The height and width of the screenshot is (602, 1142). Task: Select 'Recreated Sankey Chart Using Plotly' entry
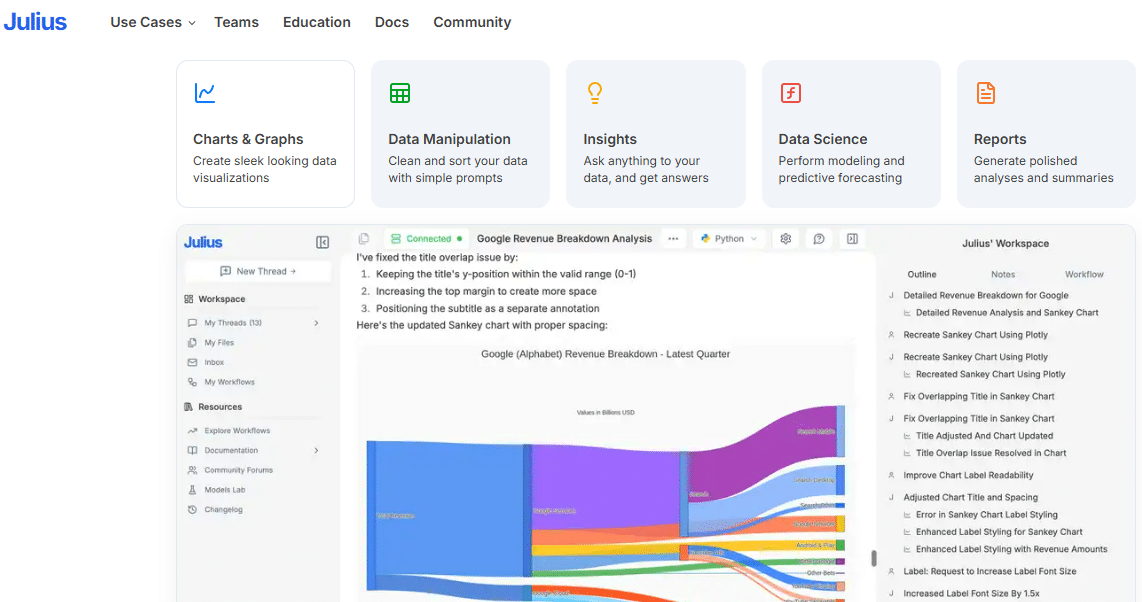(991, 374)
